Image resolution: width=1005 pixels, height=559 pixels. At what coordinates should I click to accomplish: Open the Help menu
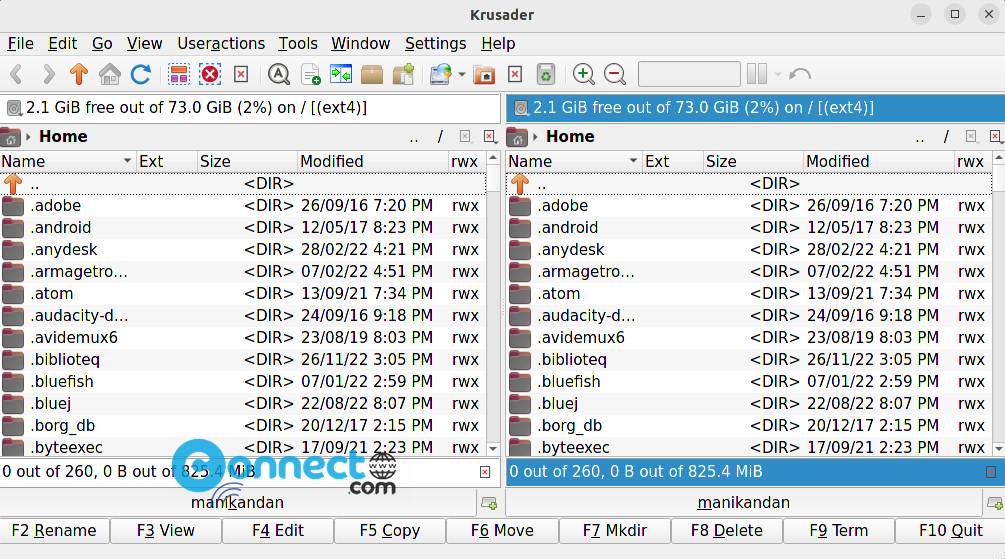(x=498, y=44)
